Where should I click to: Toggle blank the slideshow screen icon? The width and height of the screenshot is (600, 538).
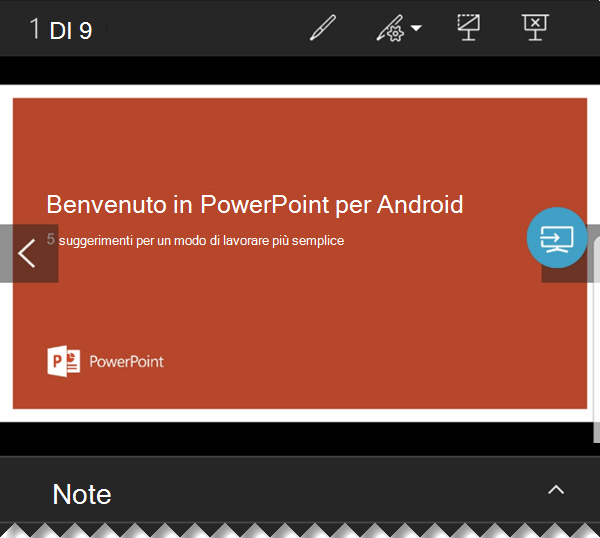469,27
